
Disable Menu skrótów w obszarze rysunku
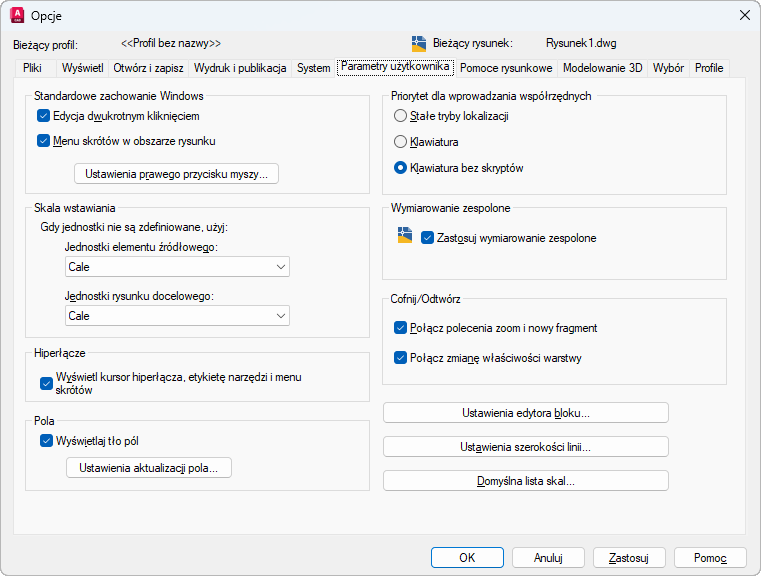(44, 141)
